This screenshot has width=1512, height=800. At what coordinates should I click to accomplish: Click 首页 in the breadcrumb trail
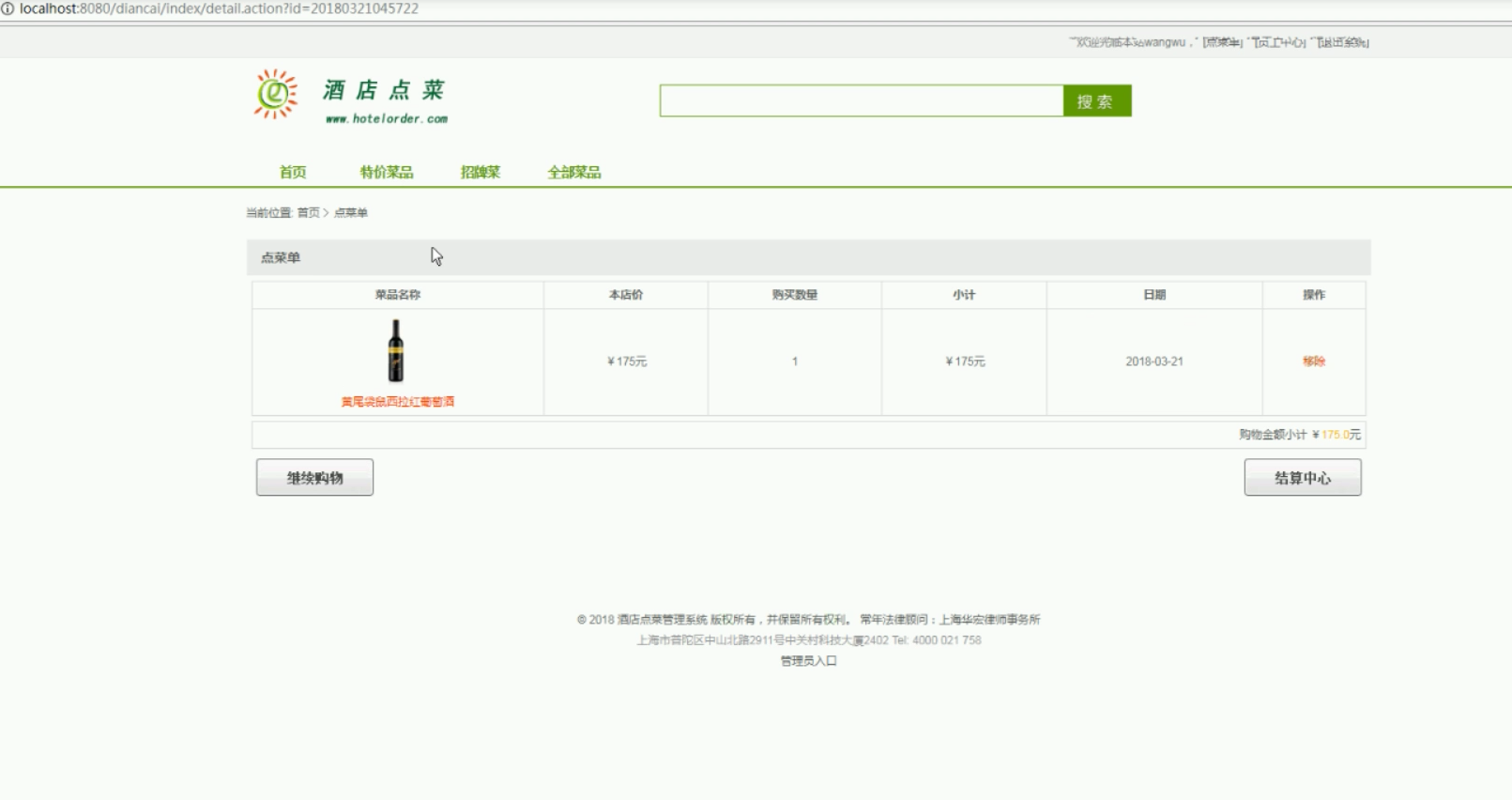[308, 213]
